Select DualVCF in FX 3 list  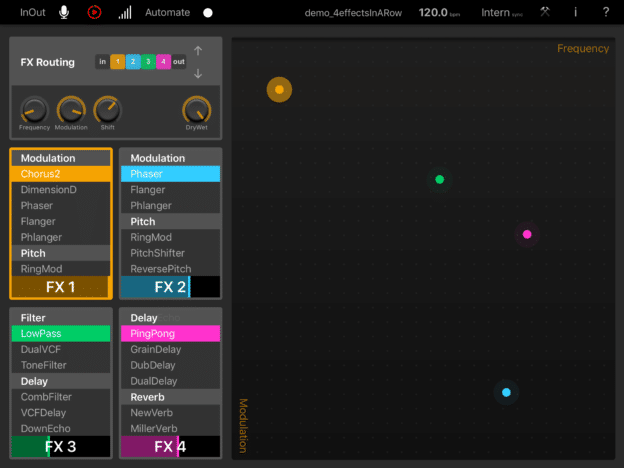[61, 349]
